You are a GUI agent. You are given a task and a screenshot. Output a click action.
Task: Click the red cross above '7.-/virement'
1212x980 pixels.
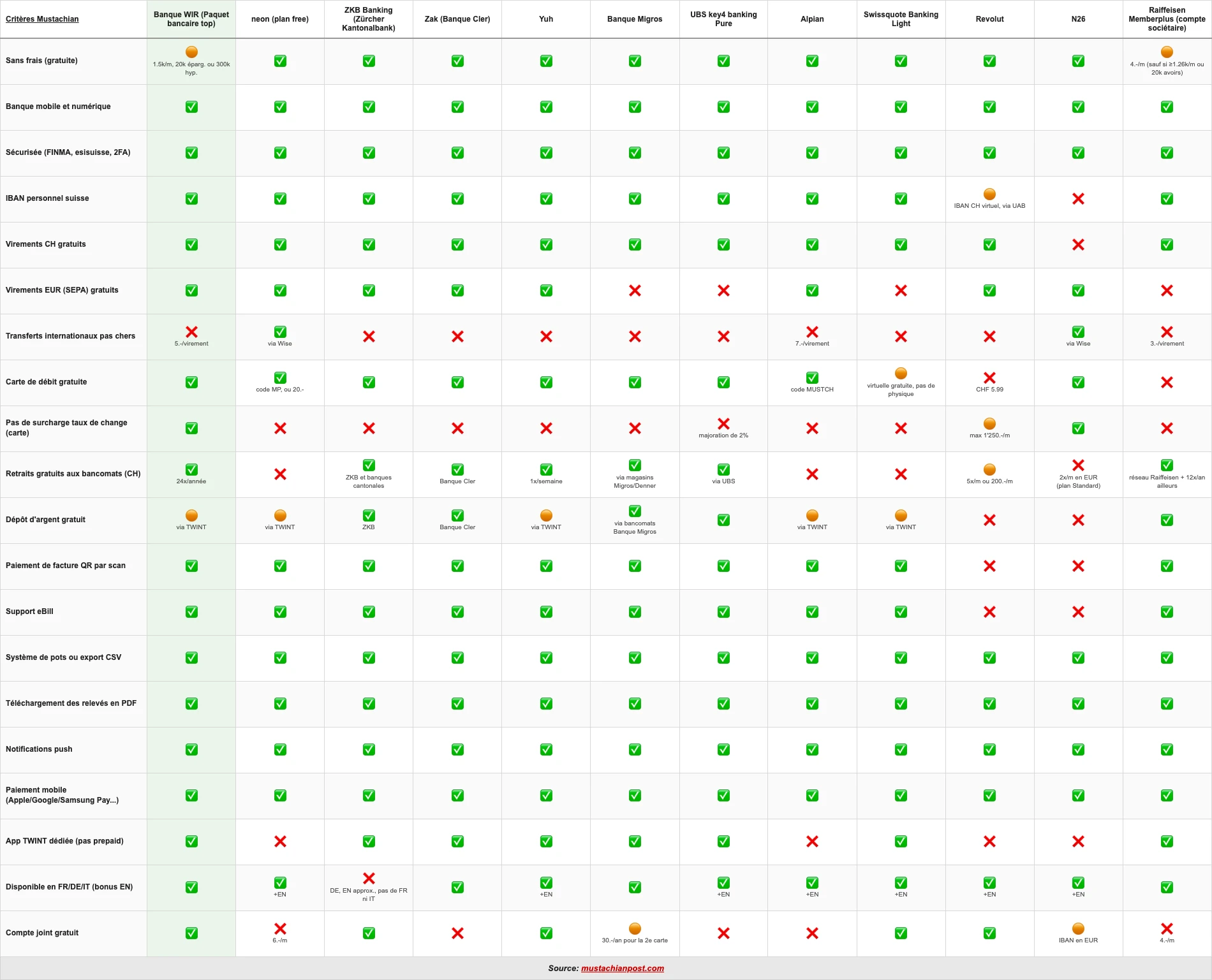pyautogui.click(x=812, y=332)
